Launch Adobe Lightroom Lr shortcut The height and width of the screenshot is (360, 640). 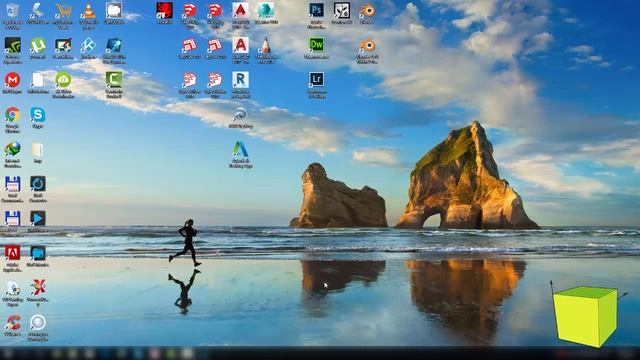317,80
